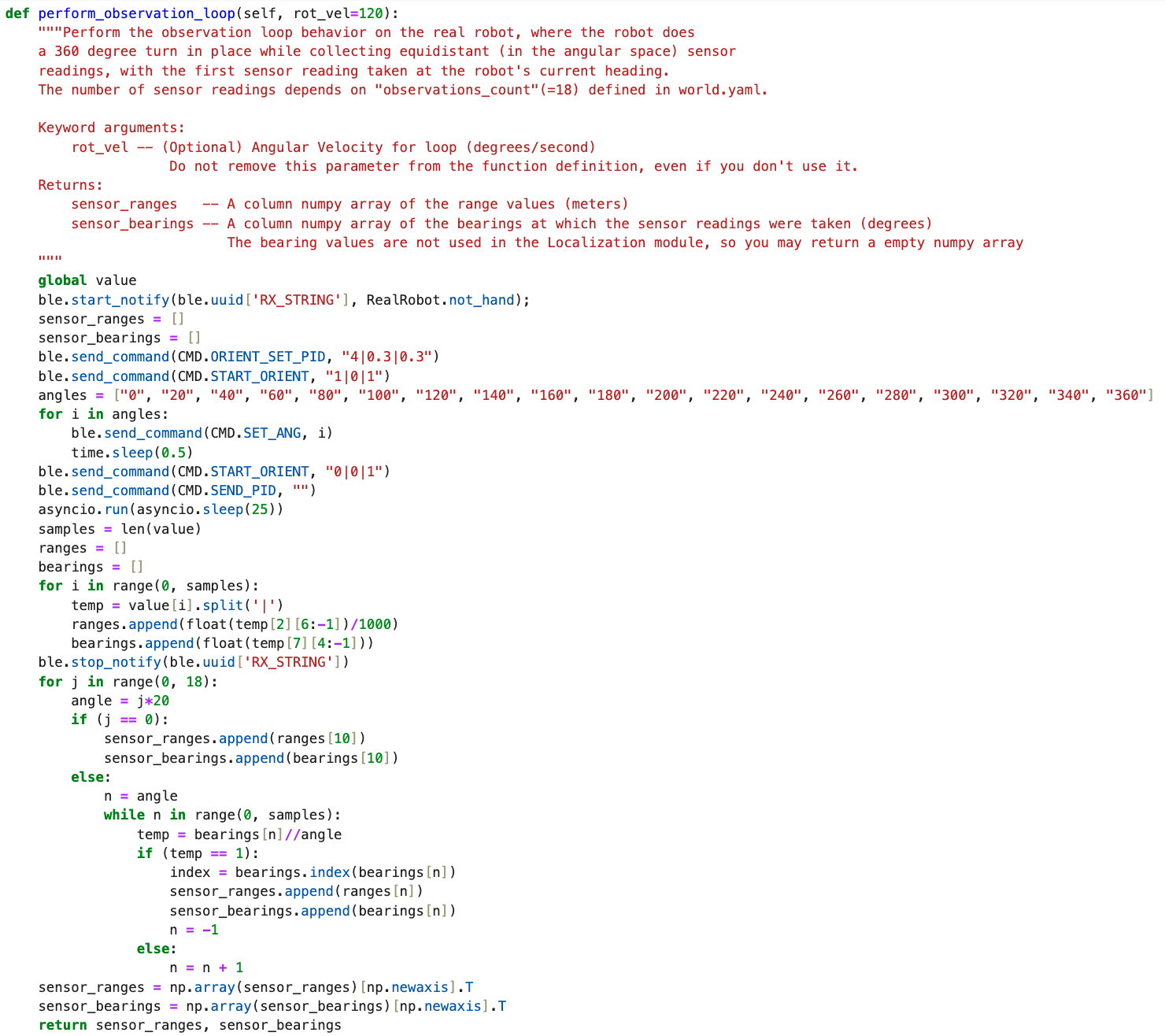Click the function name perform_observation_loop

[136, 13]
